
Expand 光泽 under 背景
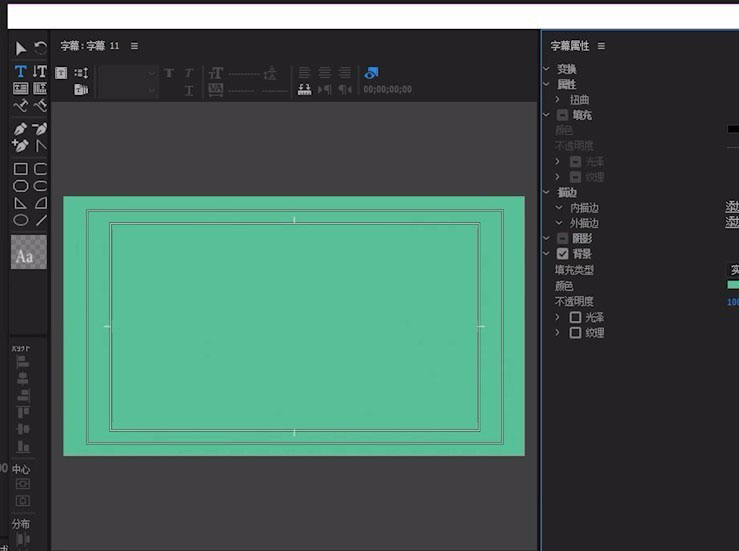(x=558, y=317)
